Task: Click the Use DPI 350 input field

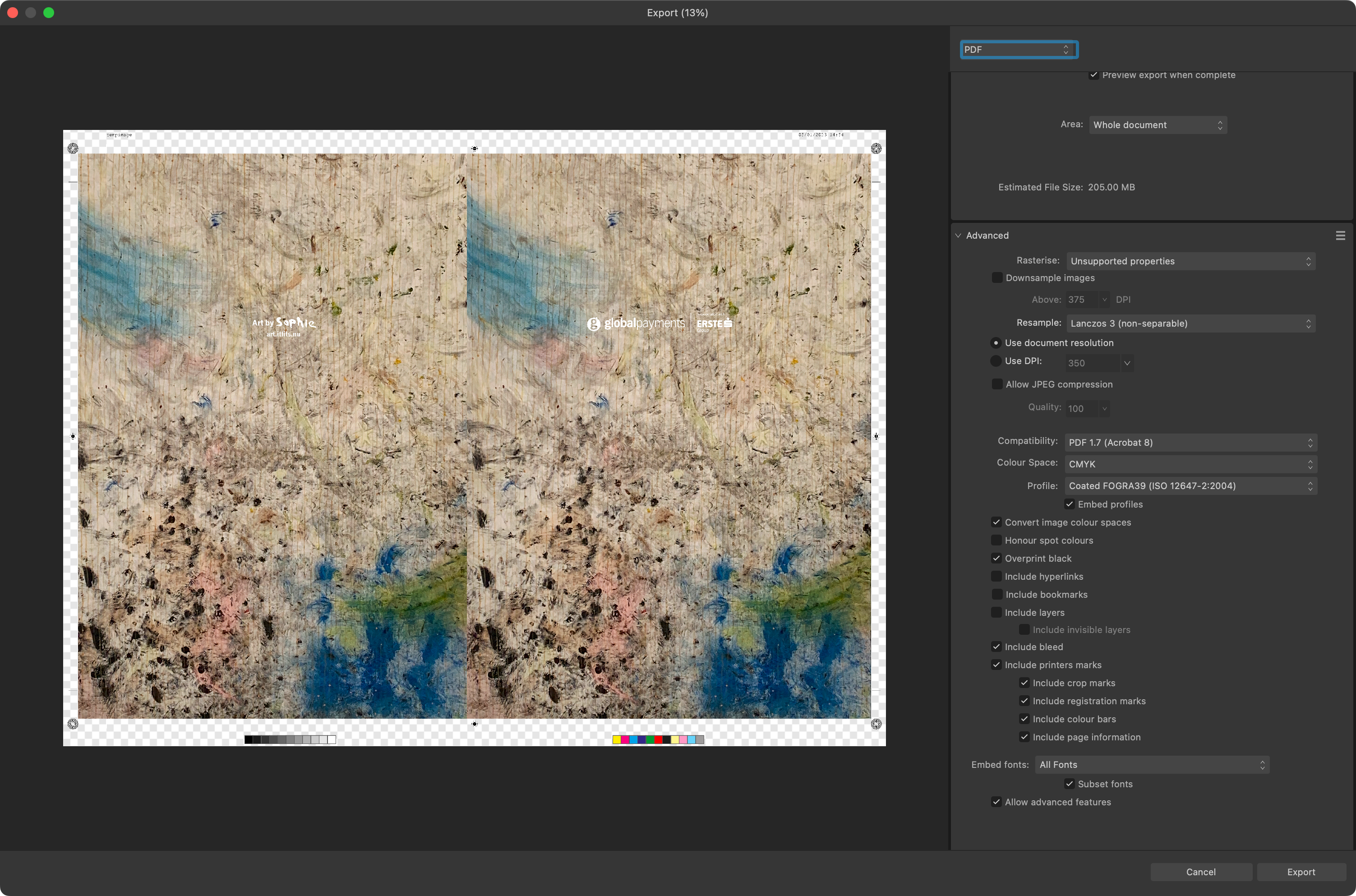Action: click(1093, 363)
